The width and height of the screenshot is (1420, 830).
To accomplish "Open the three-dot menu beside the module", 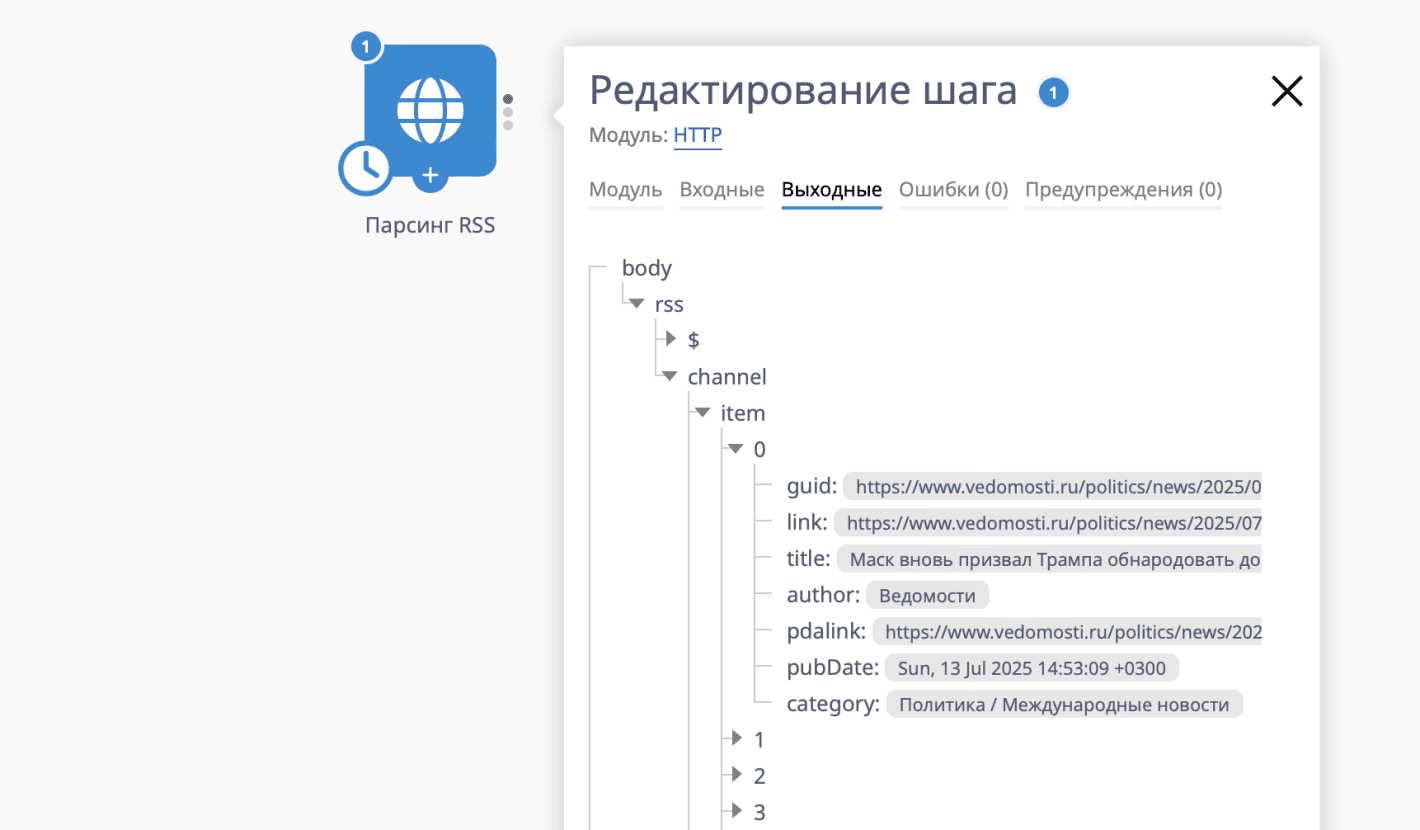I will point(508,110).
